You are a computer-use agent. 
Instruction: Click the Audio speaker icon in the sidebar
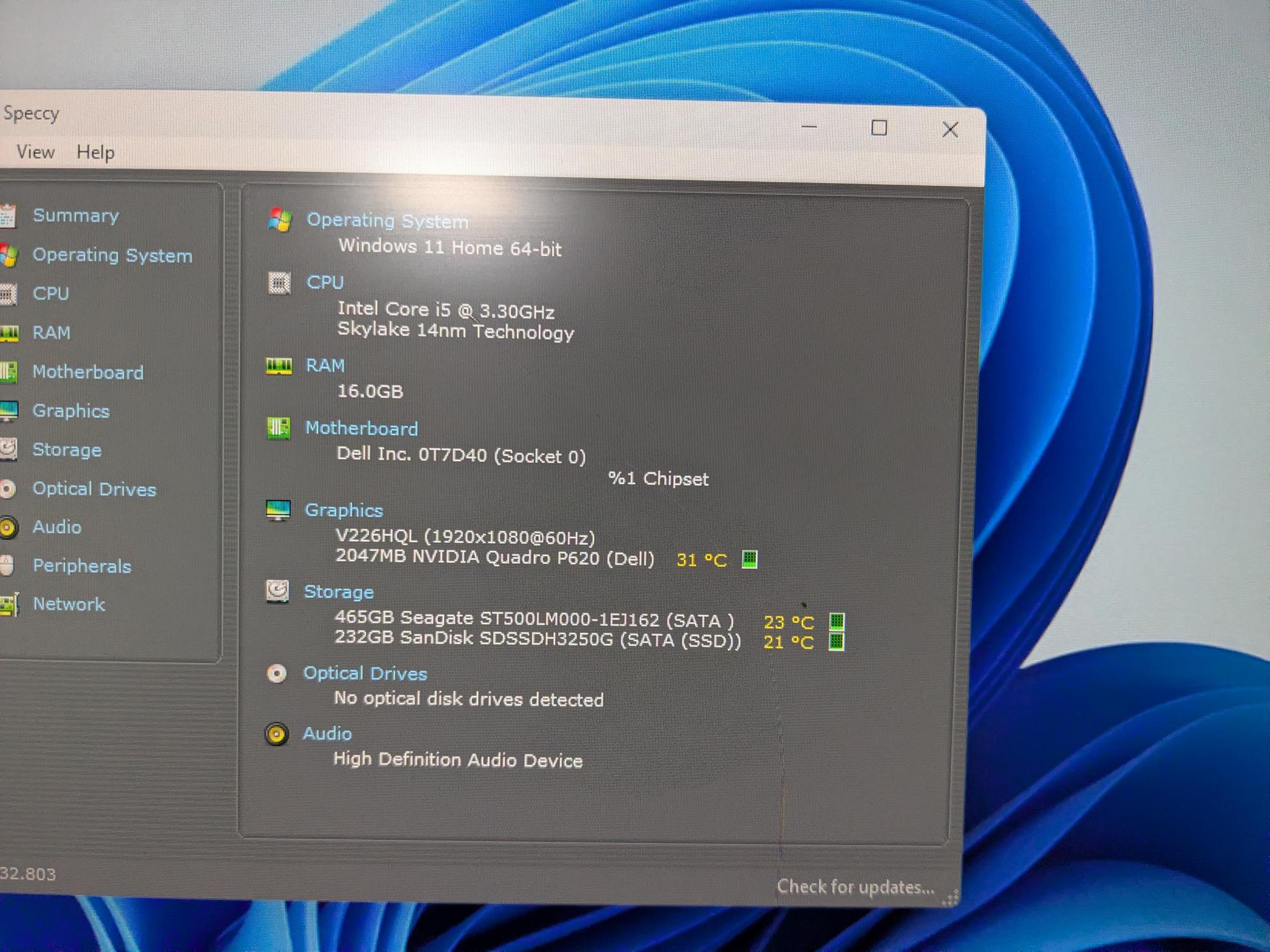click(x=7, y=527)
